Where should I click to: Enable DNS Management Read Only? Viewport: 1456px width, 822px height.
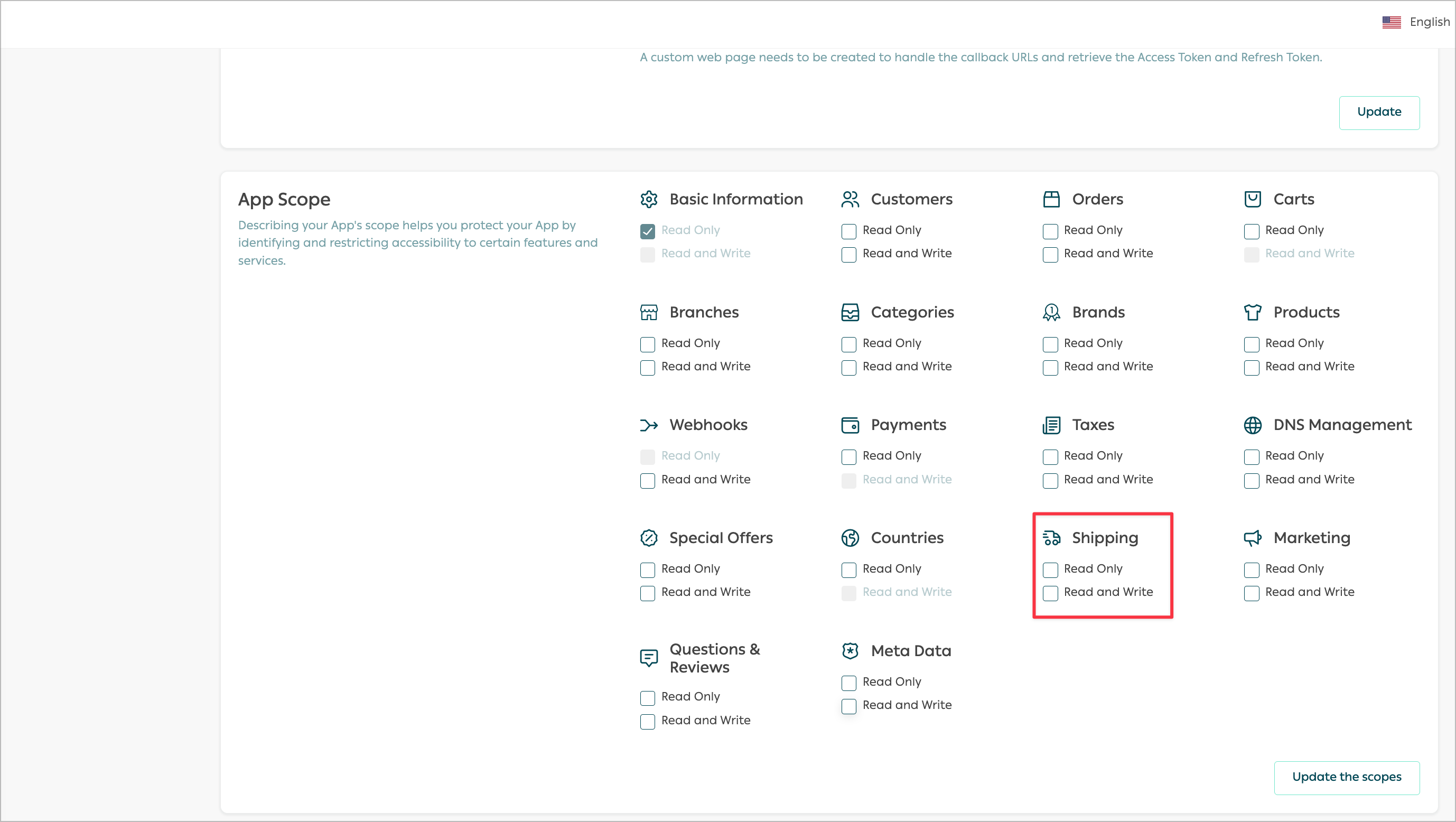1251,457
